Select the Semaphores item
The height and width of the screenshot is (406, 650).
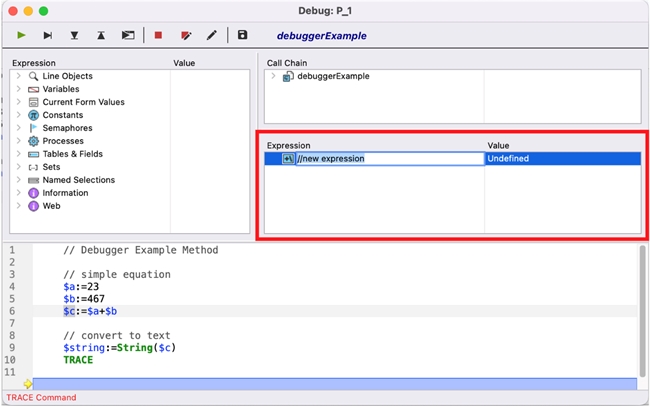[x=67, y=128]
